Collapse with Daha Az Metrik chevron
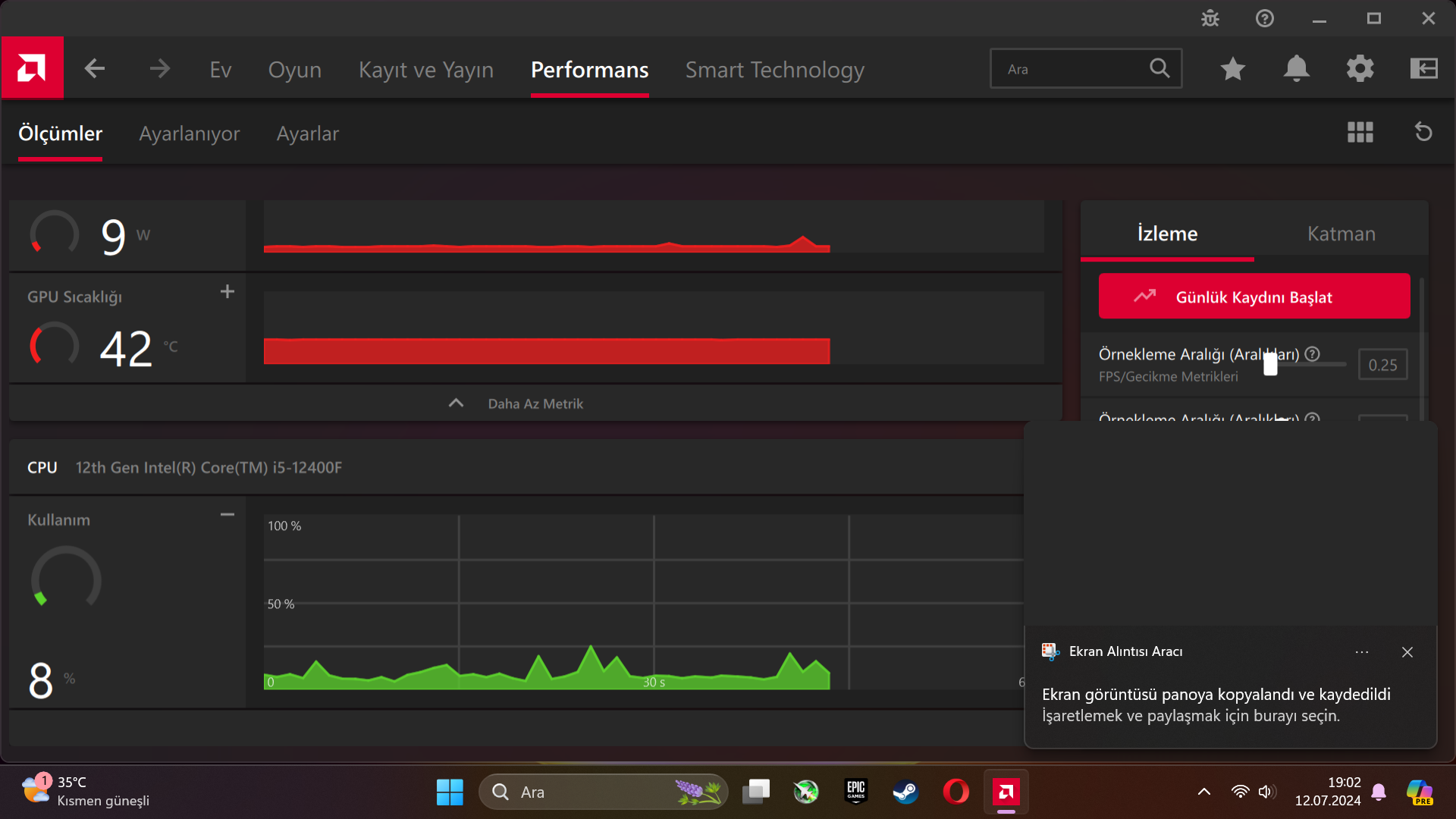1456x819 pixels. pos(456,403)
